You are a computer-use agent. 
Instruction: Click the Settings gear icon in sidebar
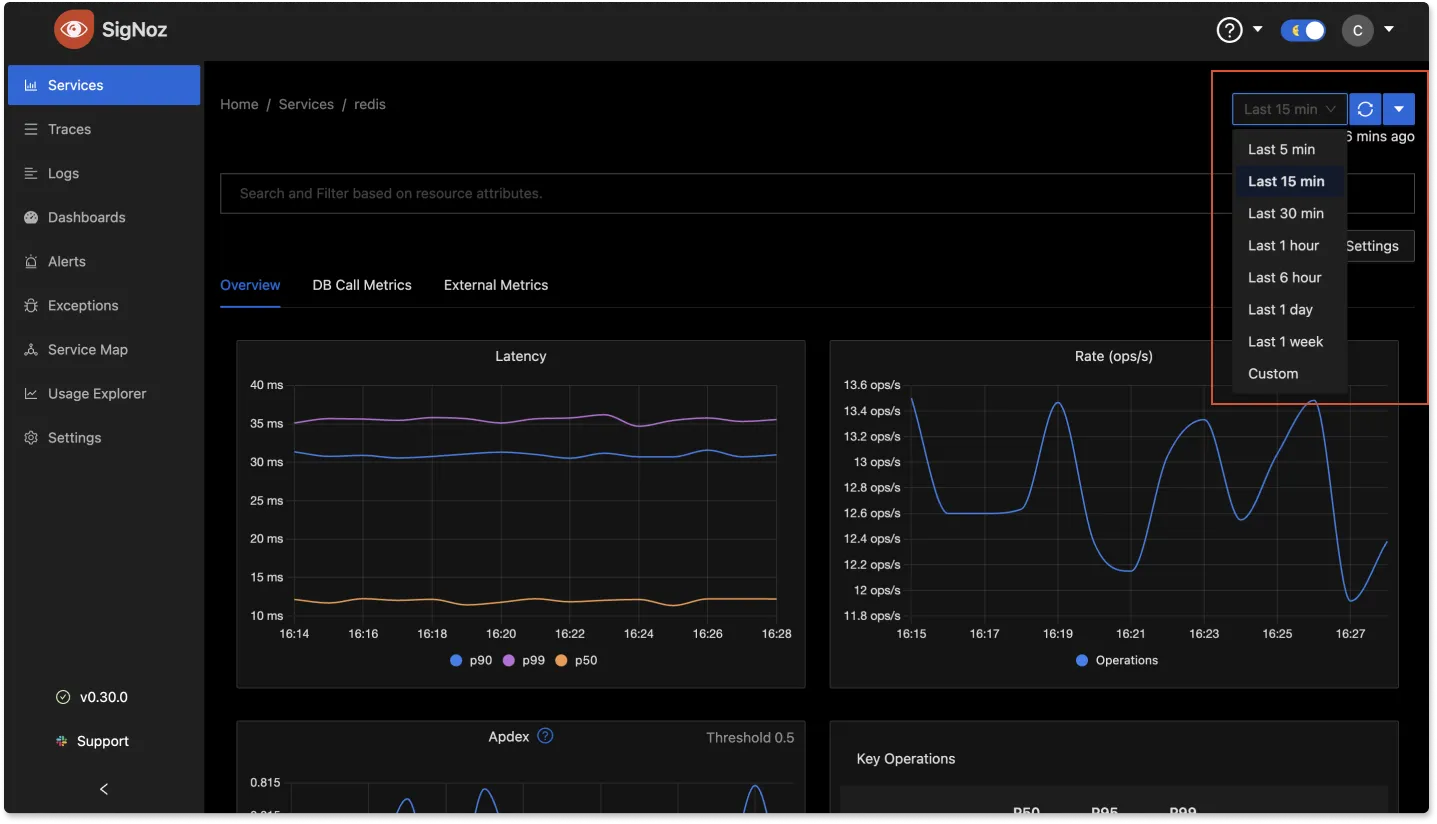point(30,437)
